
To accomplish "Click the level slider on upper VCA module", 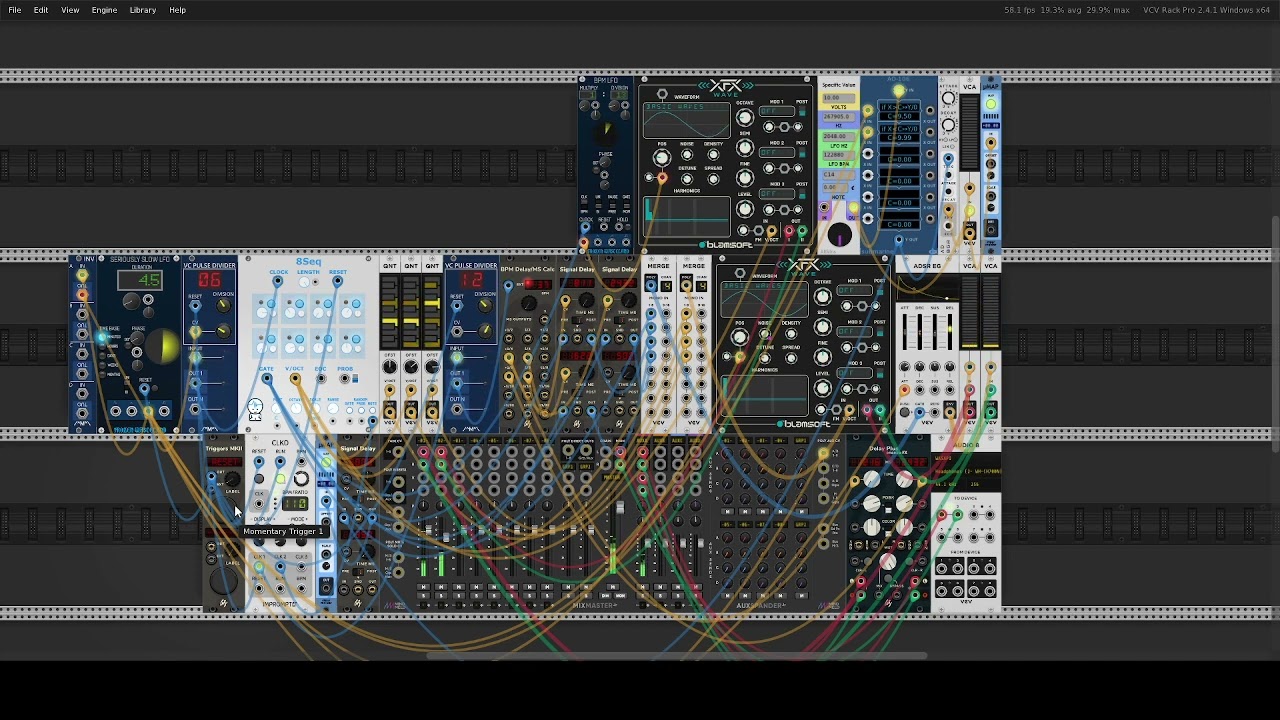I will click(969, 133).
